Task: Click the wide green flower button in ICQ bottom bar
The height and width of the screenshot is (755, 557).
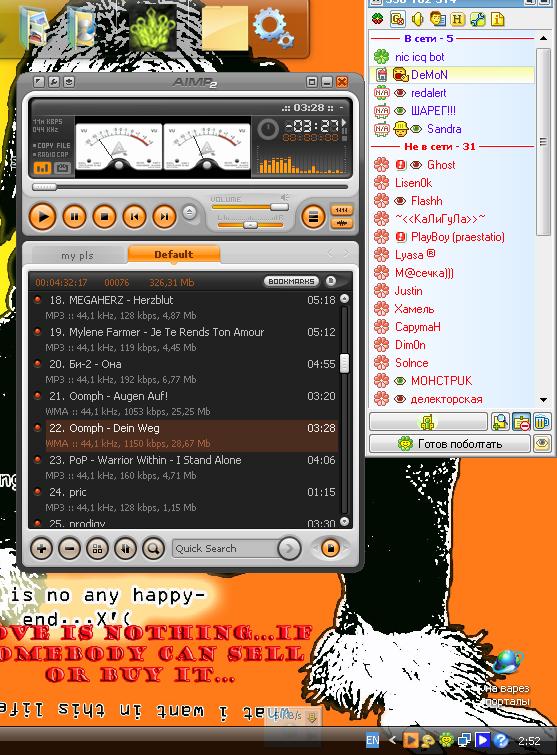Action: point(428,422)
